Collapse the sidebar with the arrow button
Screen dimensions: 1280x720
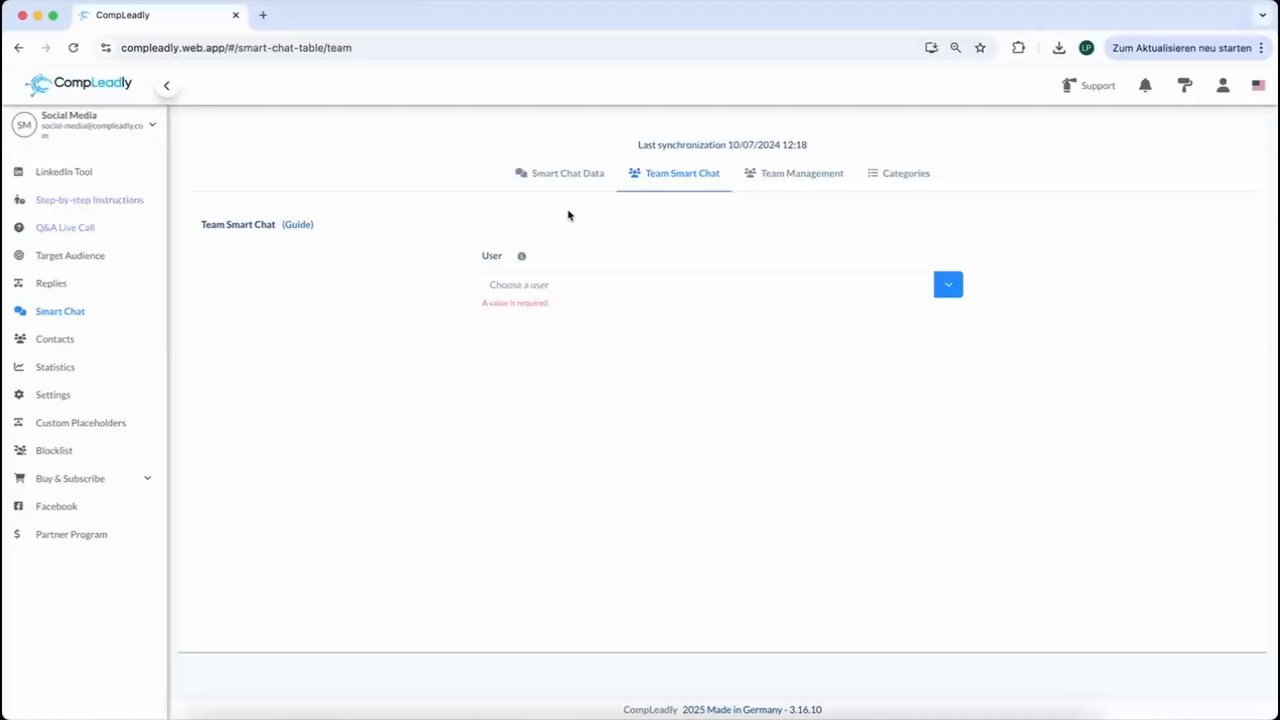167,86
